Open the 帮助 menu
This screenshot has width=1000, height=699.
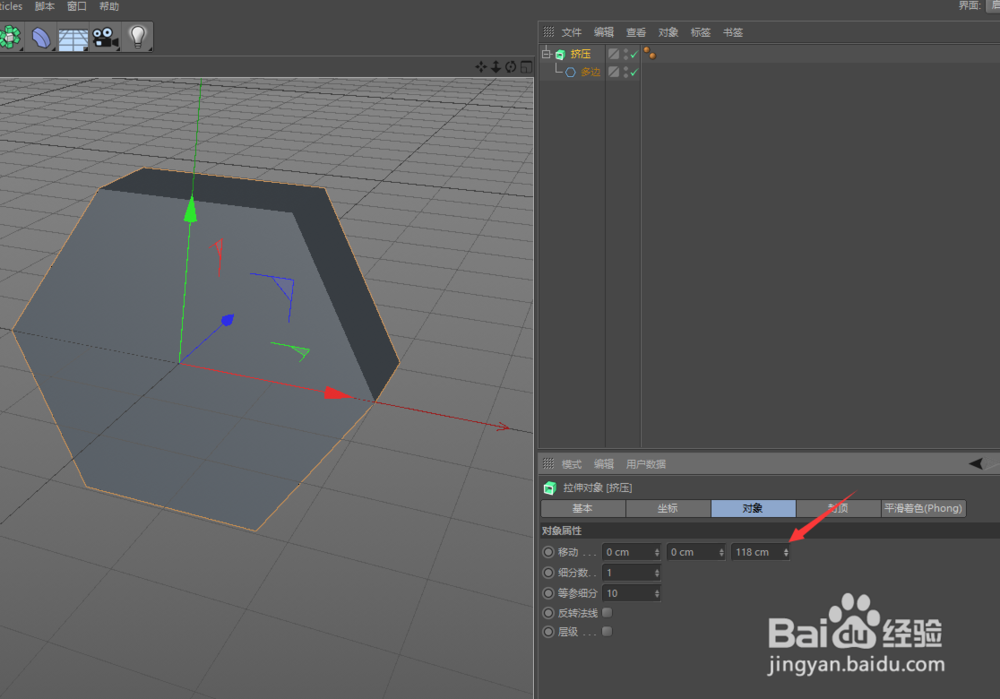(x=109, y=6)
